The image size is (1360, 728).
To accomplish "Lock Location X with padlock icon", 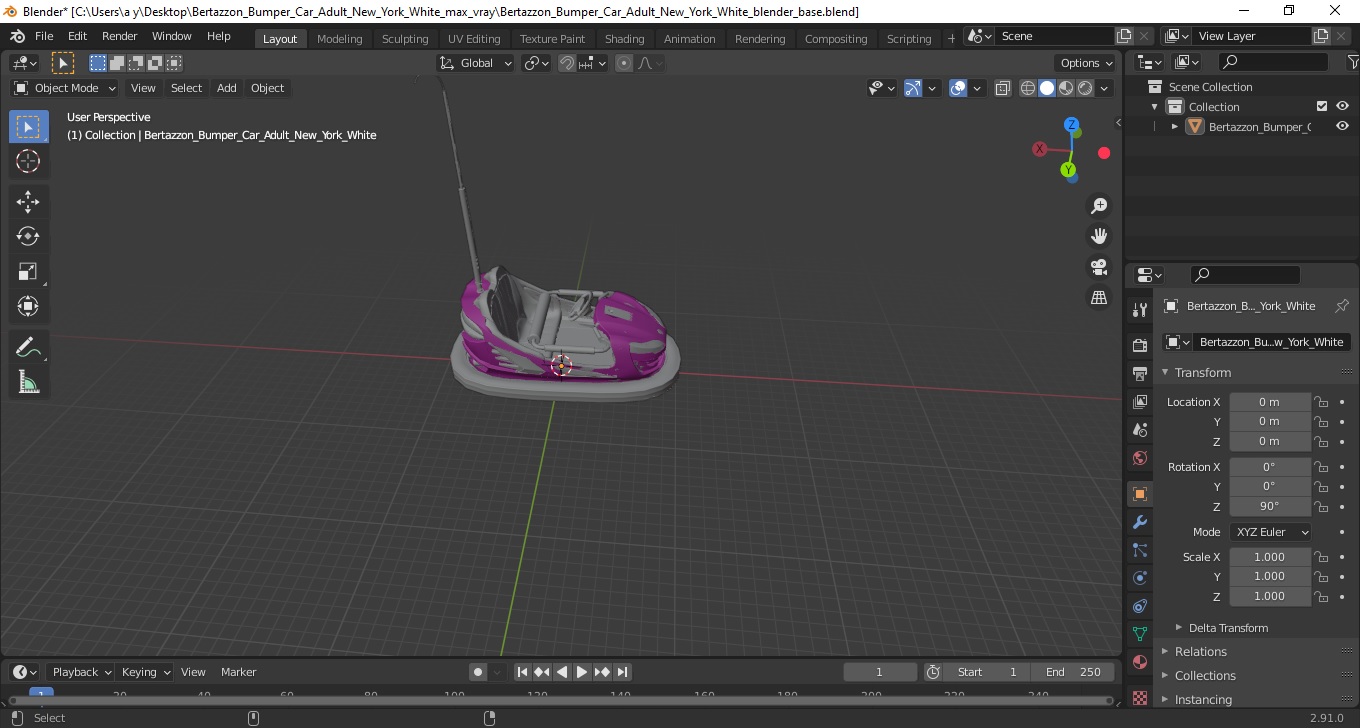I will click(1321, 402).
